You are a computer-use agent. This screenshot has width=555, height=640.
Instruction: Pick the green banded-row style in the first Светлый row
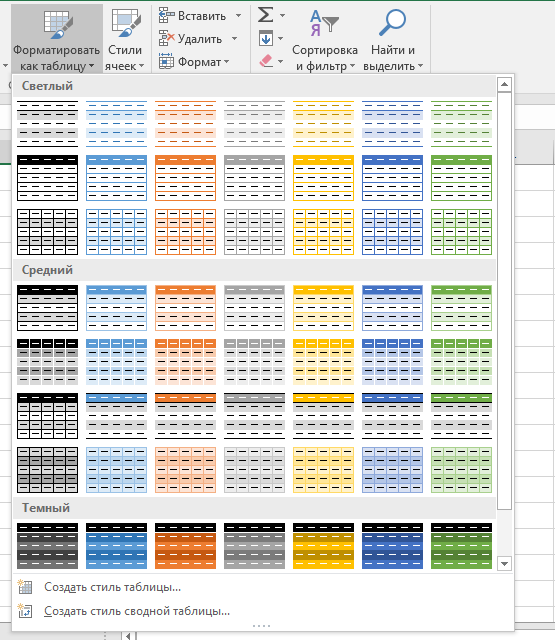(461, 124)
